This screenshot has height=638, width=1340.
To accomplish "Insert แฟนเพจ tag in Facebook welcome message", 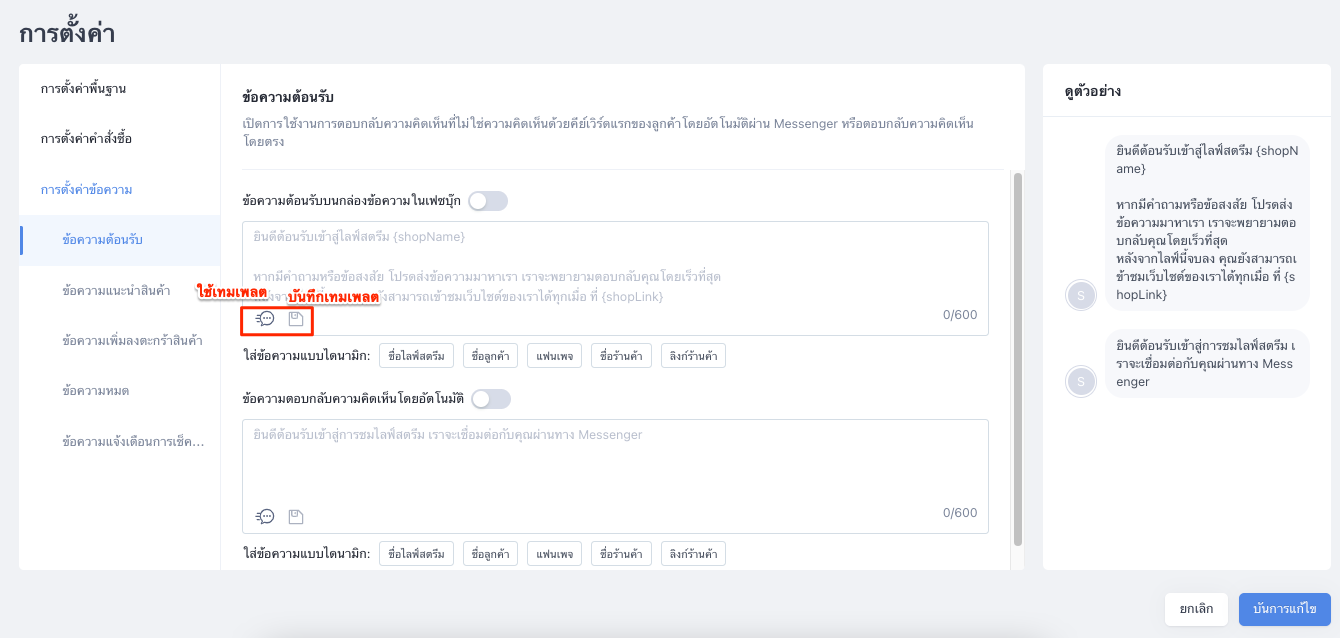I will 555,356.
